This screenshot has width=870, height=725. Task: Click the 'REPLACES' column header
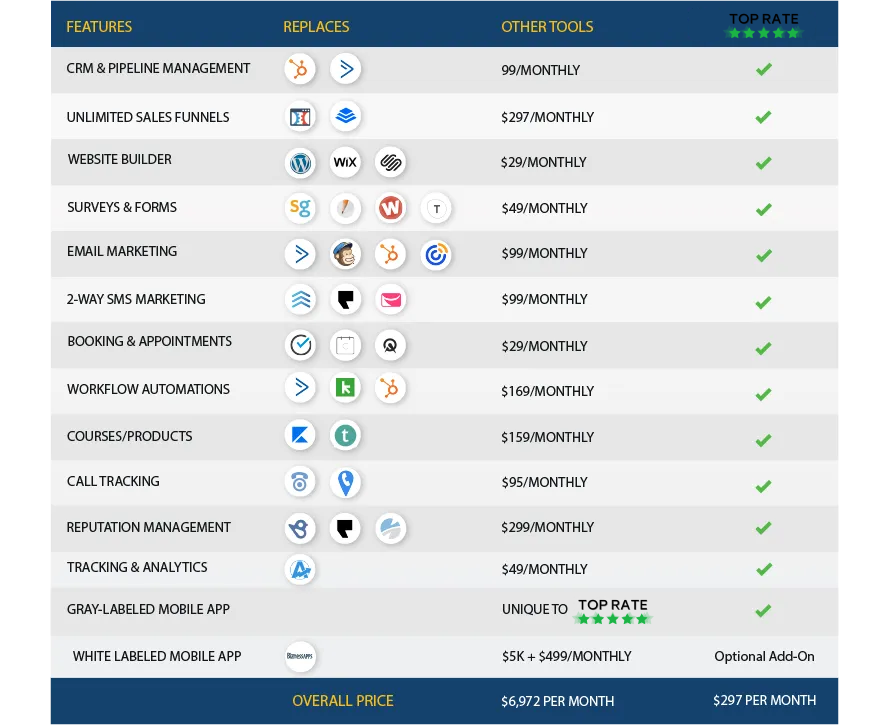[316, 27]
